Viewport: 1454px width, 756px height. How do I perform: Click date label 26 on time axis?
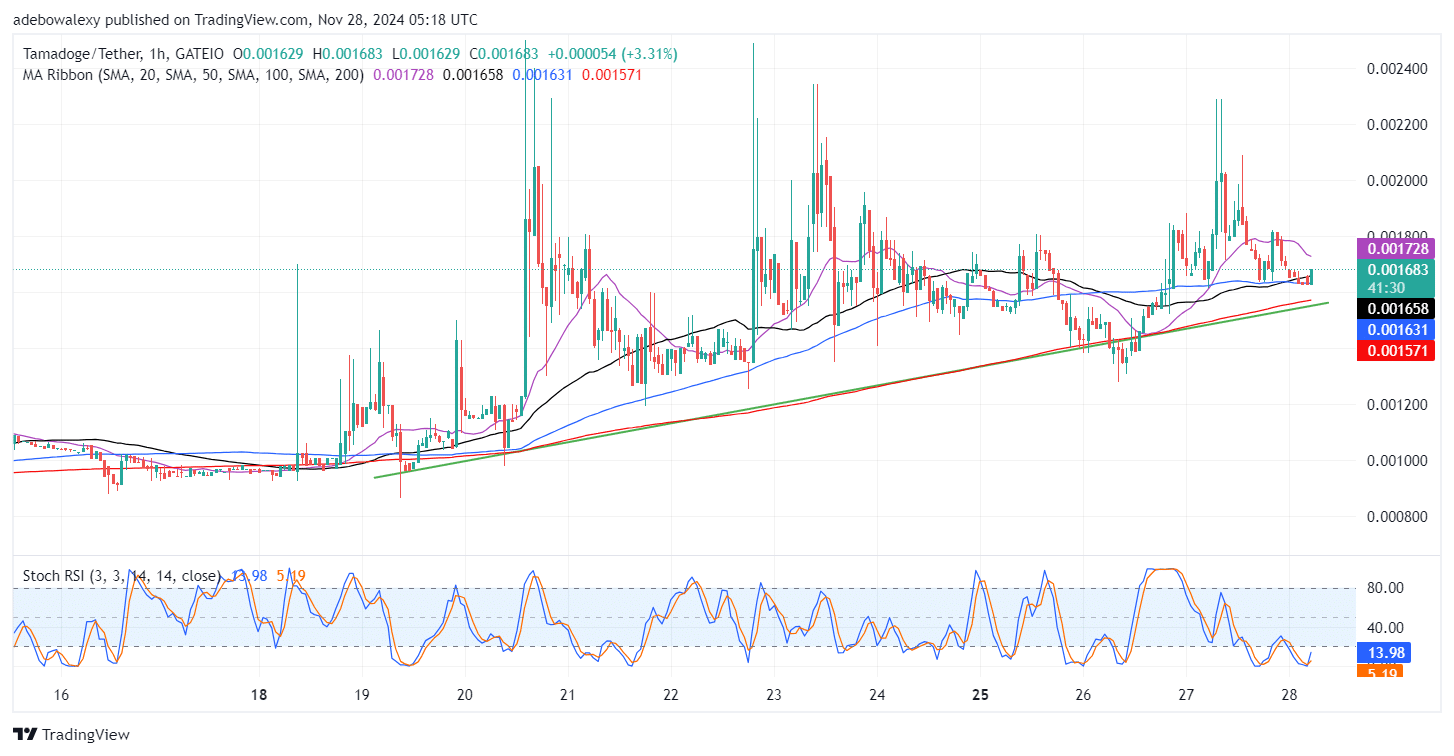click(x=1083, y=694)
